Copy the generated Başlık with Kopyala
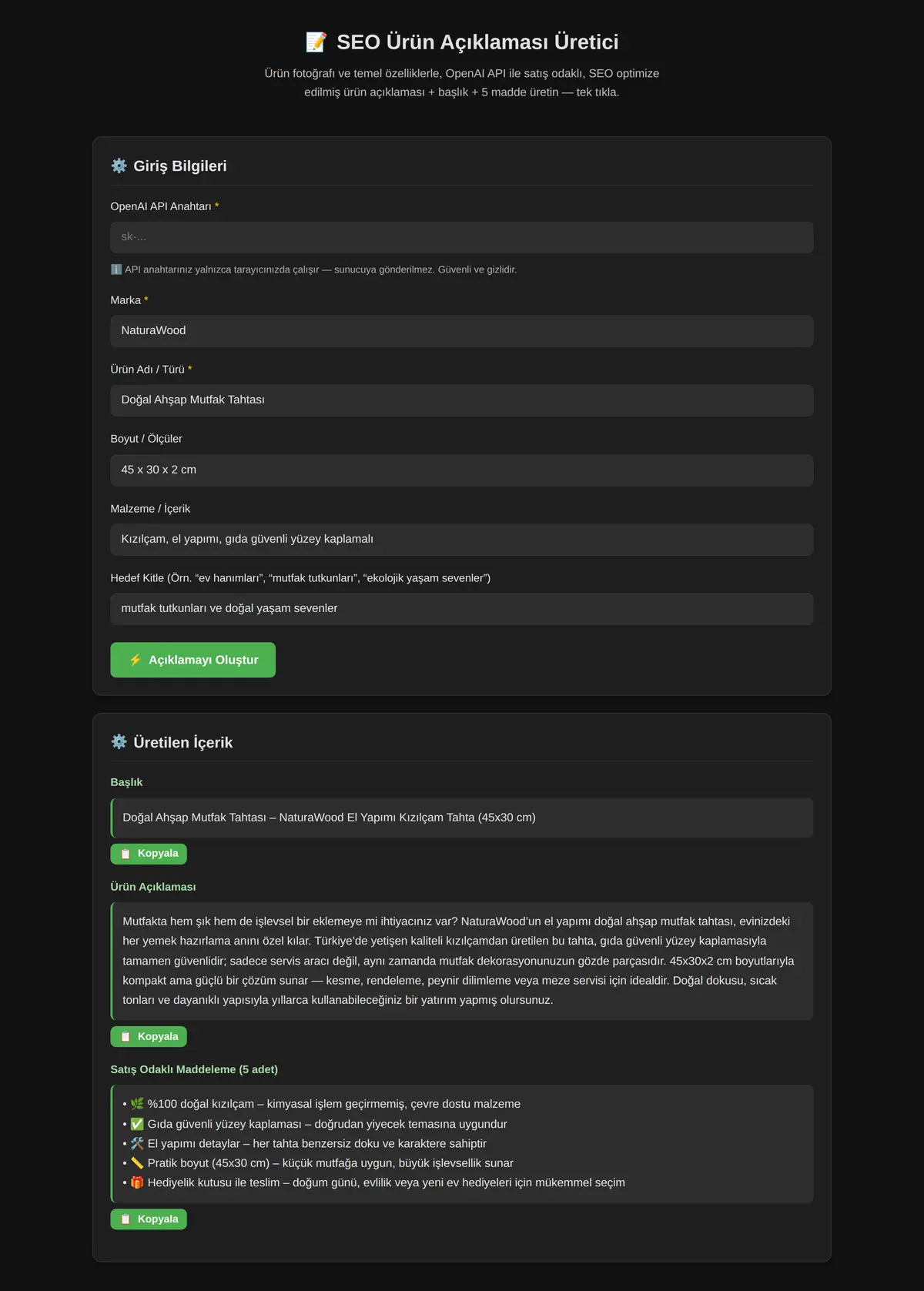Image resolution: width=924 pixels, height=1291 pixels. click(149, 854)
